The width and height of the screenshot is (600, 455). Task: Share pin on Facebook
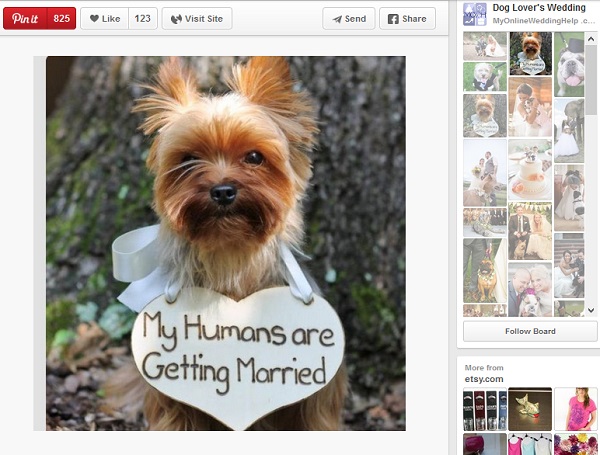[407, 18]
